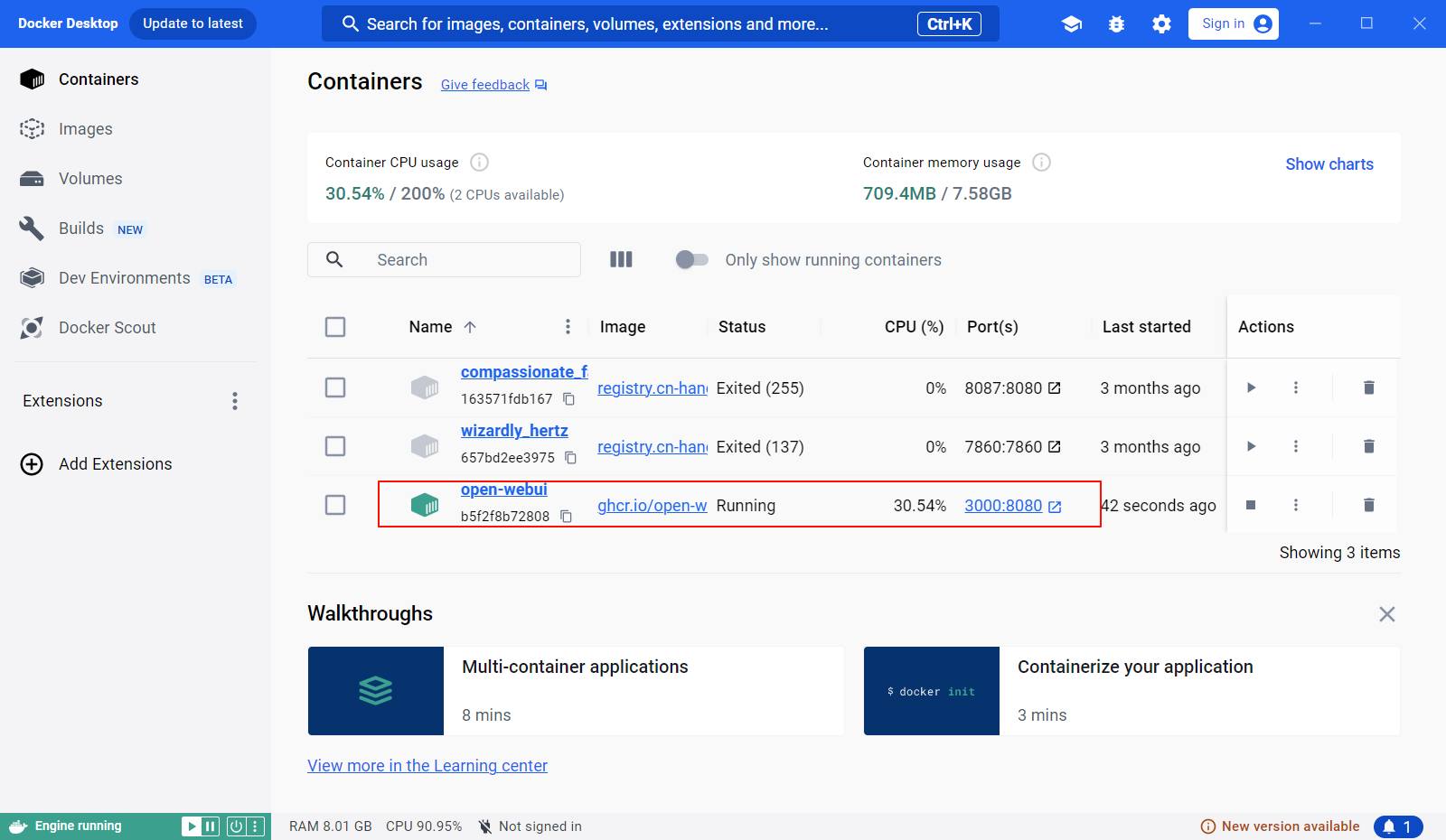The width and height of the screenshot is (1446, 840).
Task: Delete the open-webui container
Action: coord(1369,505)
